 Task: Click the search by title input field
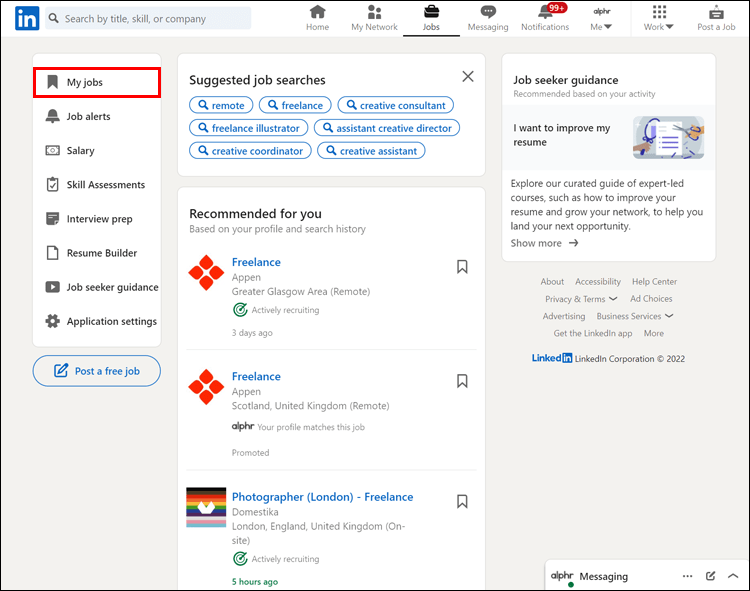pos(150,18)
